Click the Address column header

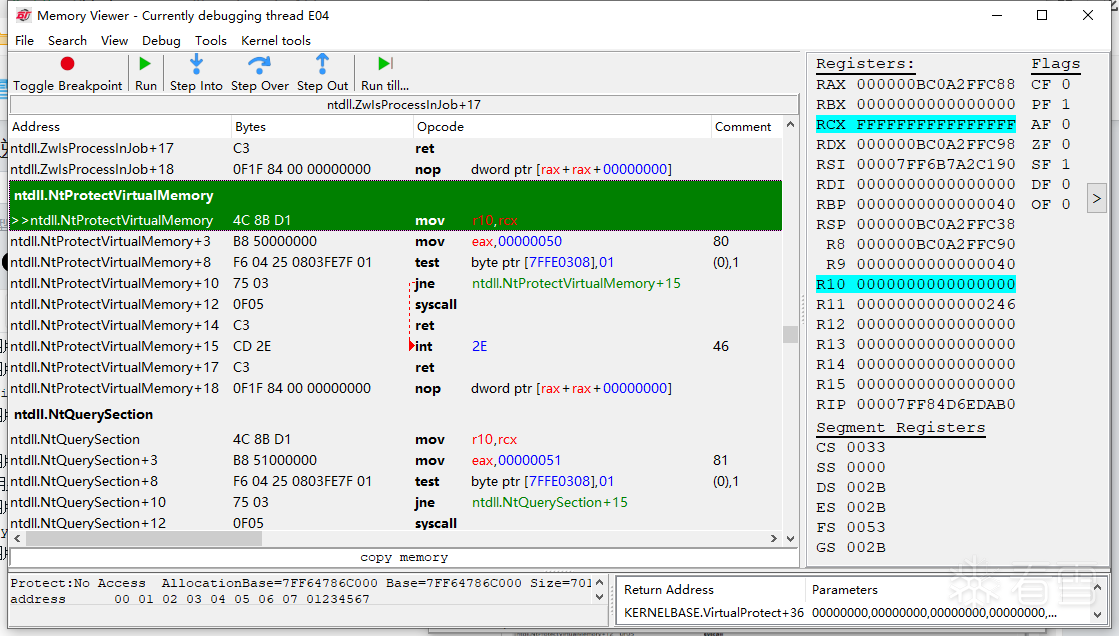point(120,126)
